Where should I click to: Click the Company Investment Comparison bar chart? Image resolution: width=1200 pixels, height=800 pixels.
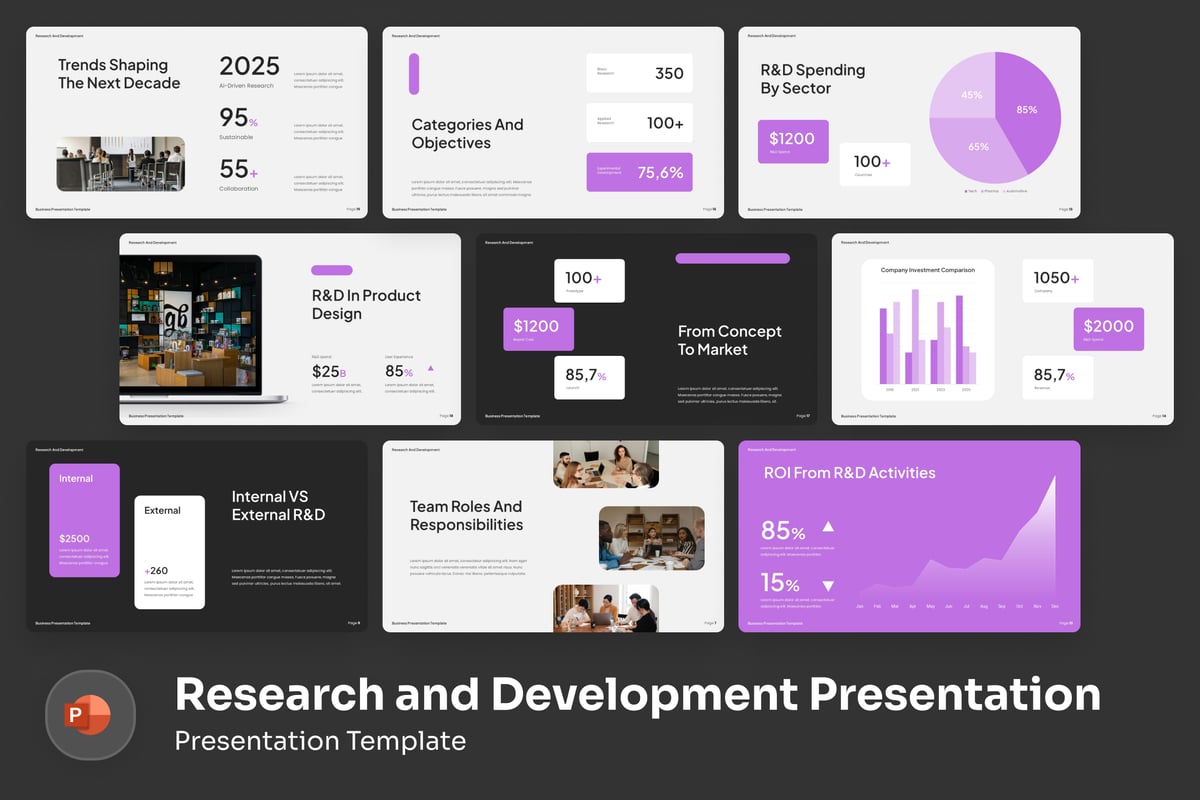(927, 329)
